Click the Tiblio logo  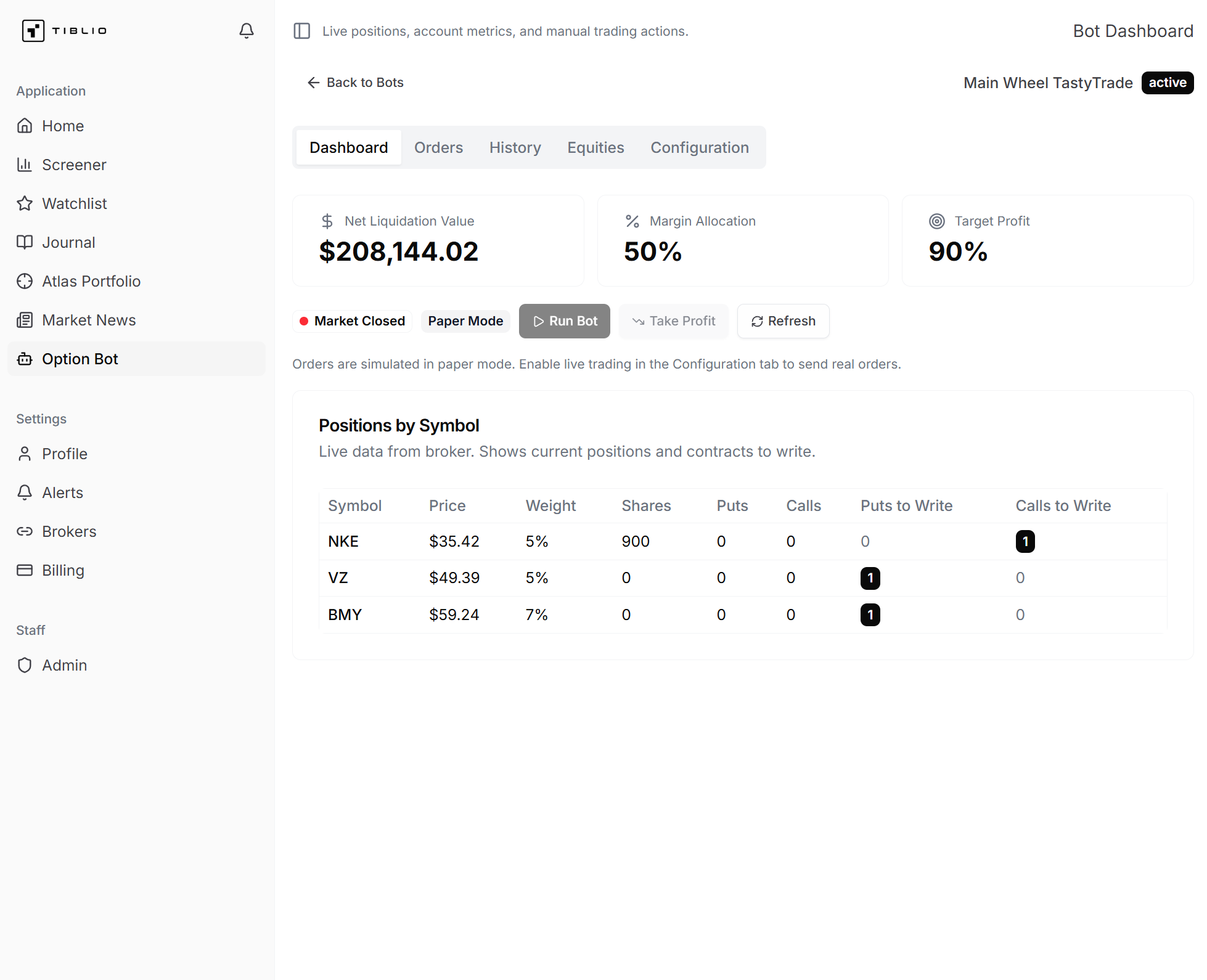64,31
